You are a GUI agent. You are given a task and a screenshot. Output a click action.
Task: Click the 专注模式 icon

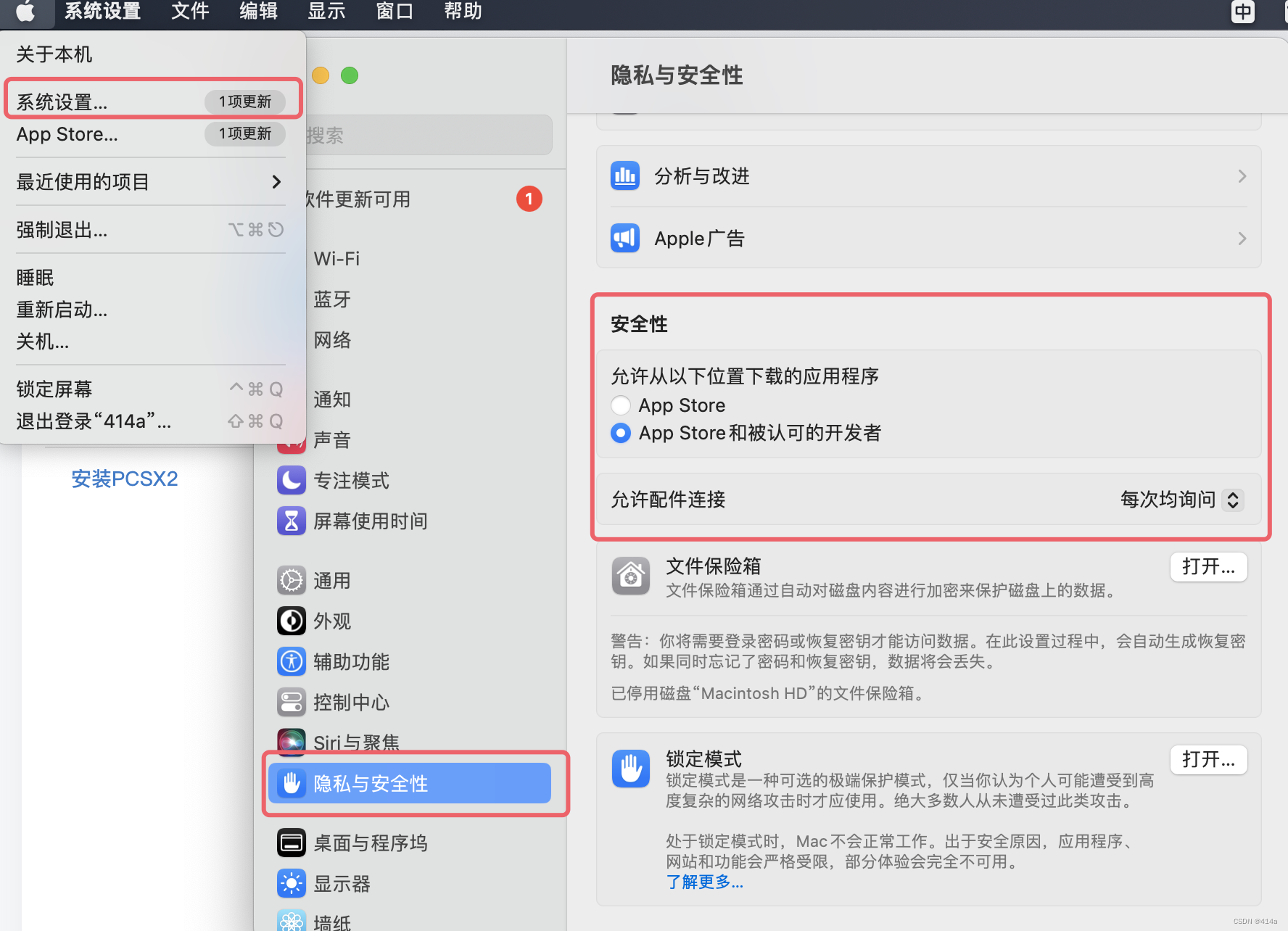[x=292, y=480]
